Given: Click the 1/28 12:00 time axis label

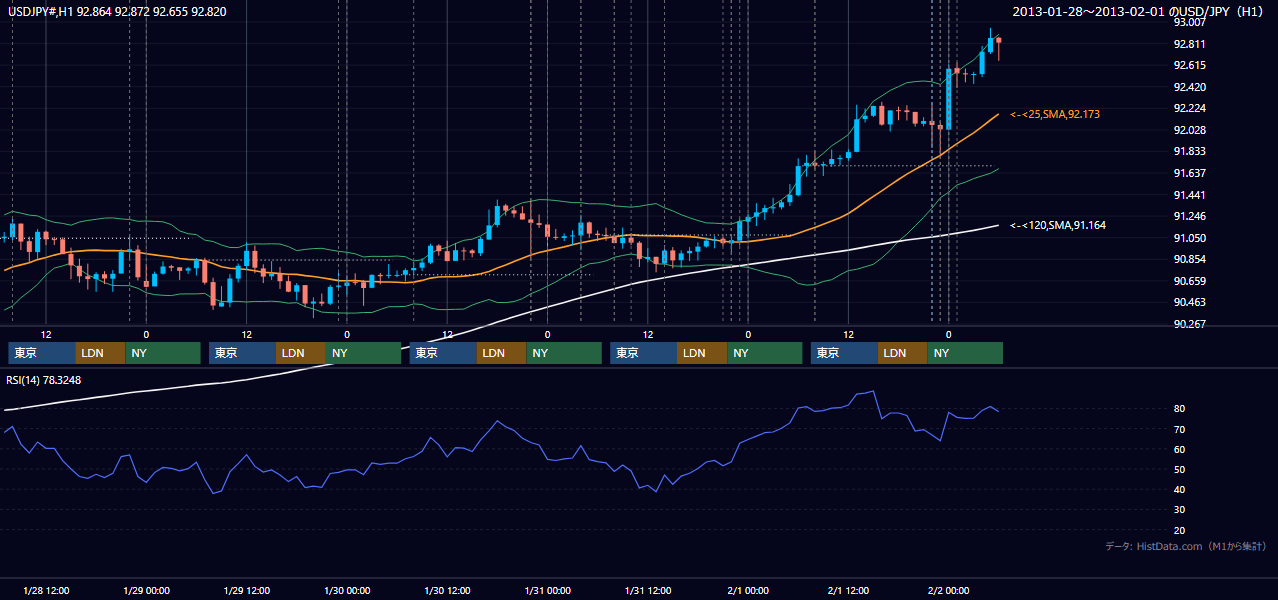Looking at the screenshot, I should (x=45, y=591).
